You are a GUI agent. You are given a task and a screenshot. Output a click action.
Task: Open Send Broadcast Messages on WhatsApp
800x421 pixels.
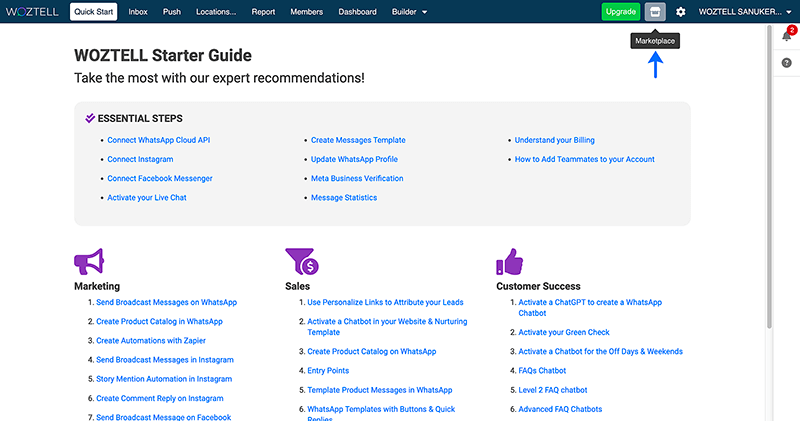point(166,302)
